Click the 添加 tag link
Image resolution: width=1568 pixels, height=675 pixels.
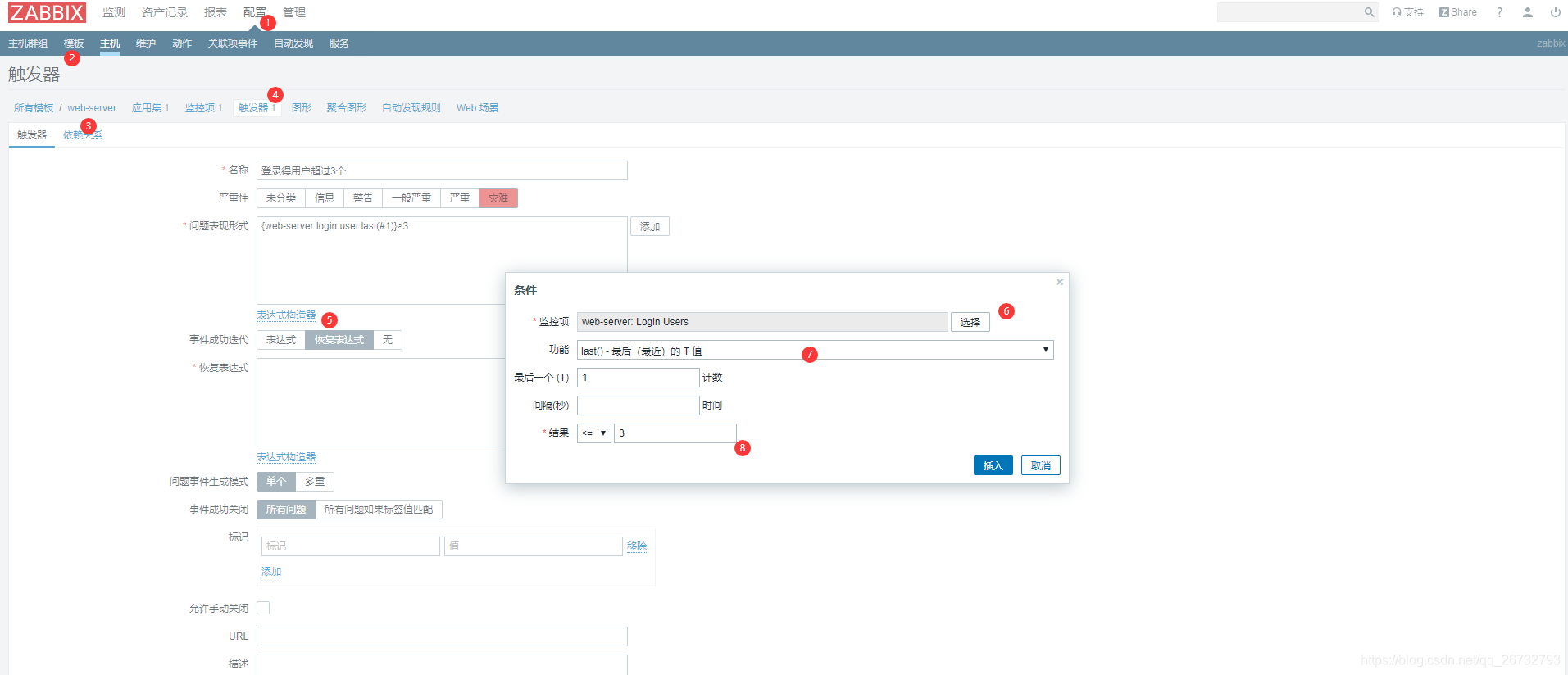point(271,572)
